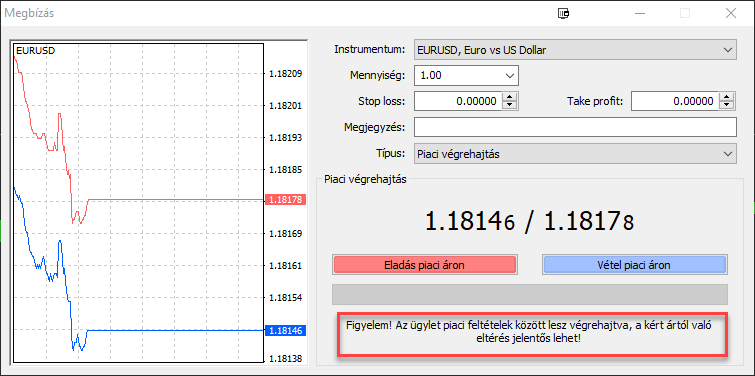Close the Megbízás order window
Screen dimensions: 755x376
pyautogui.click(x=730, y=13)
